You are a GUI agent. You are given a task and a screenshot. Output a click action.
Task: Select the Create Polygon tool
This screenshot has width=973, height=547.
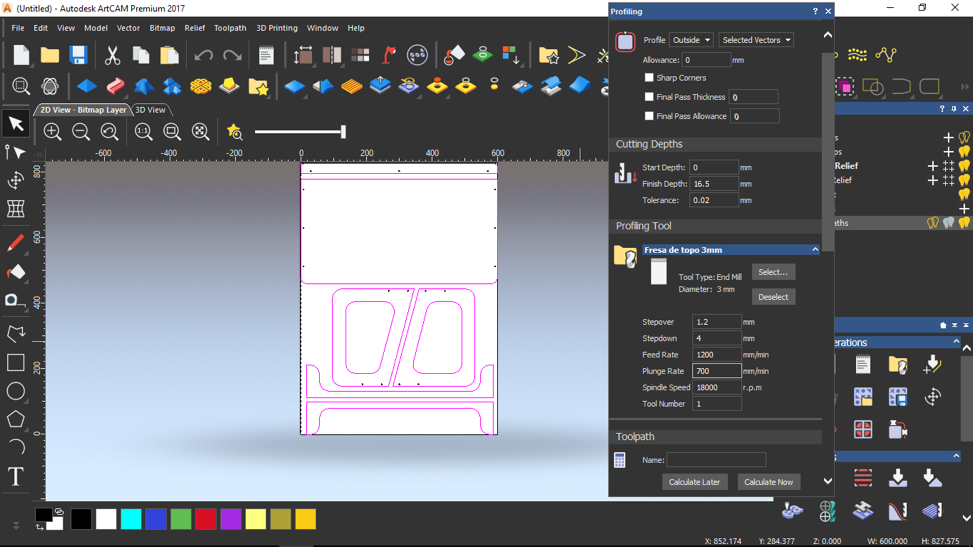point(16,419)
